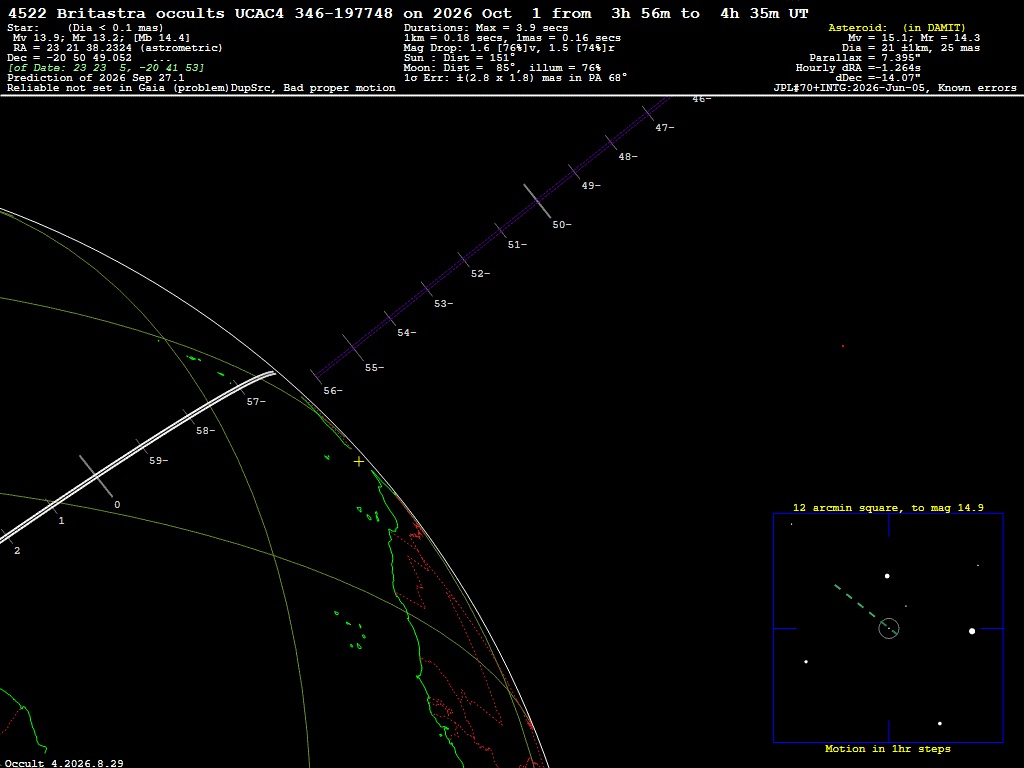
Task: Click the Motion in 1hr steps caption
Action: (x=888, y=748)
